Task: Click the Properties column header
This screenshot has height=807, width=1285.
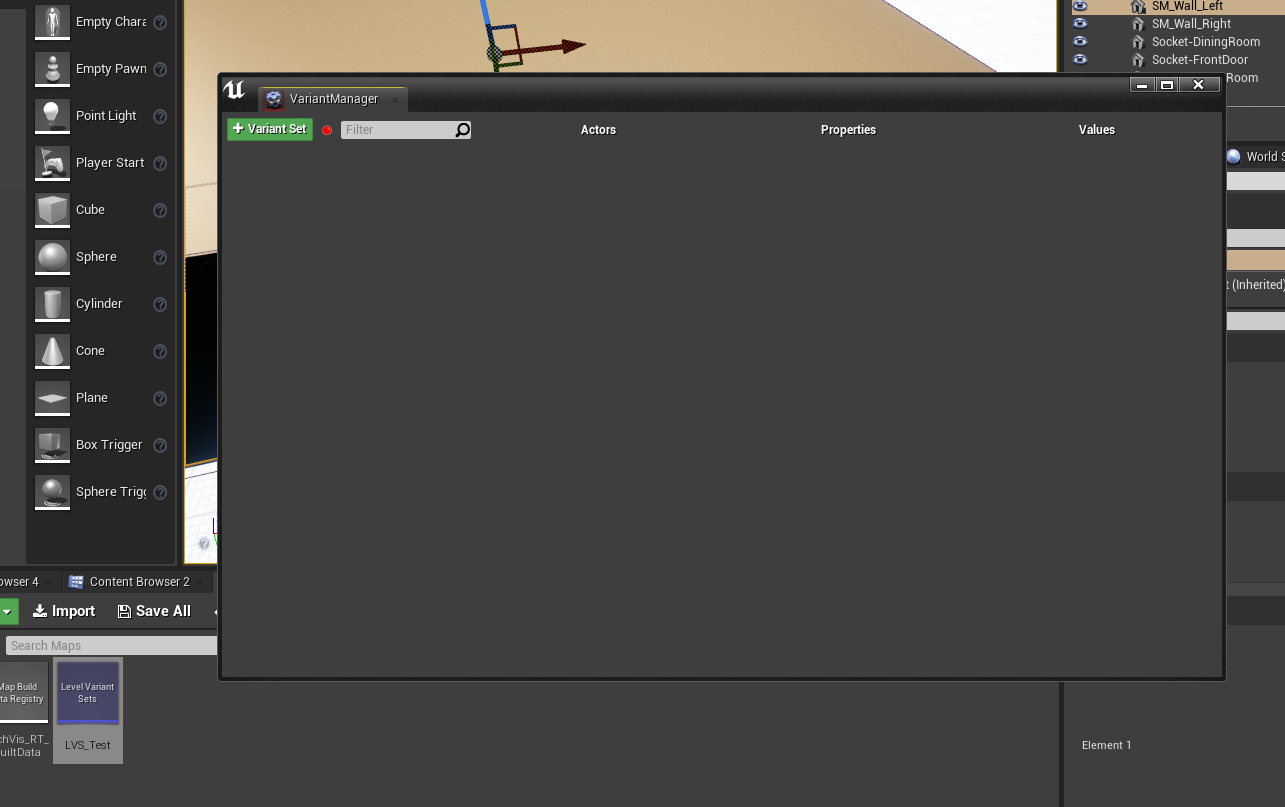Action: click(x=848, y=130)
